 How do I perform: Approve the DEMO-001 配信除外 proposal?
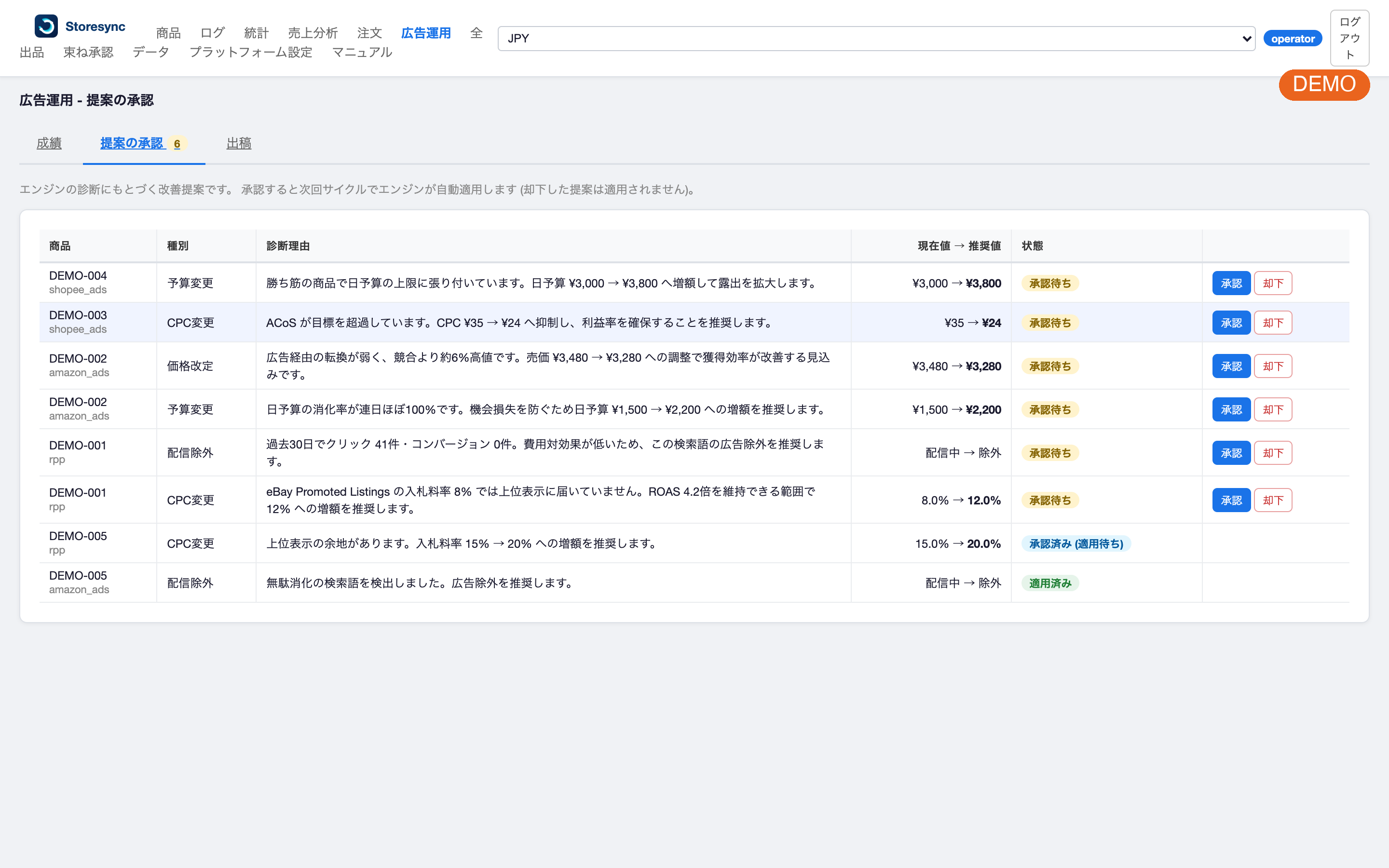pos(1231,453)
